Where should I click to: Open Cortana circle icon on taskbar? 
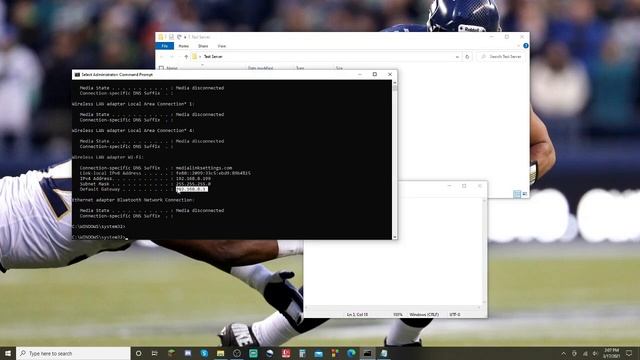click(138, 353)
